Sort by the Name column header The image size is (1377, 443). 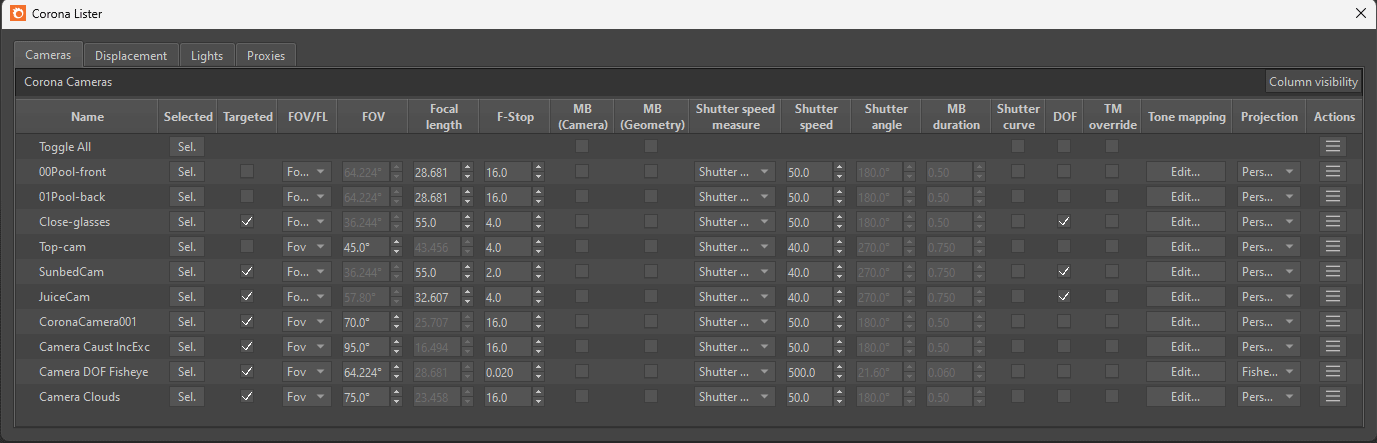tap(87, 117)
